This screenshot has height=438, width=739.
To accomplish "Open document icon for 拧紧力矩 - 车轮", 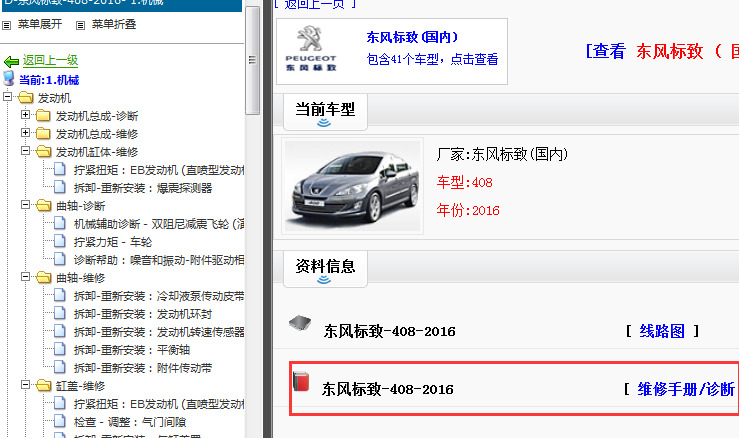I will 60,241.
